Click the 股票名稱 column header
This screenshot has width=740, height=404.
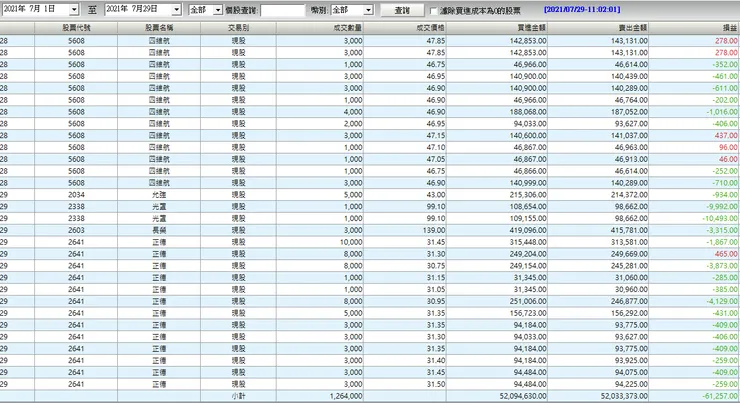(x=159, y=28)
